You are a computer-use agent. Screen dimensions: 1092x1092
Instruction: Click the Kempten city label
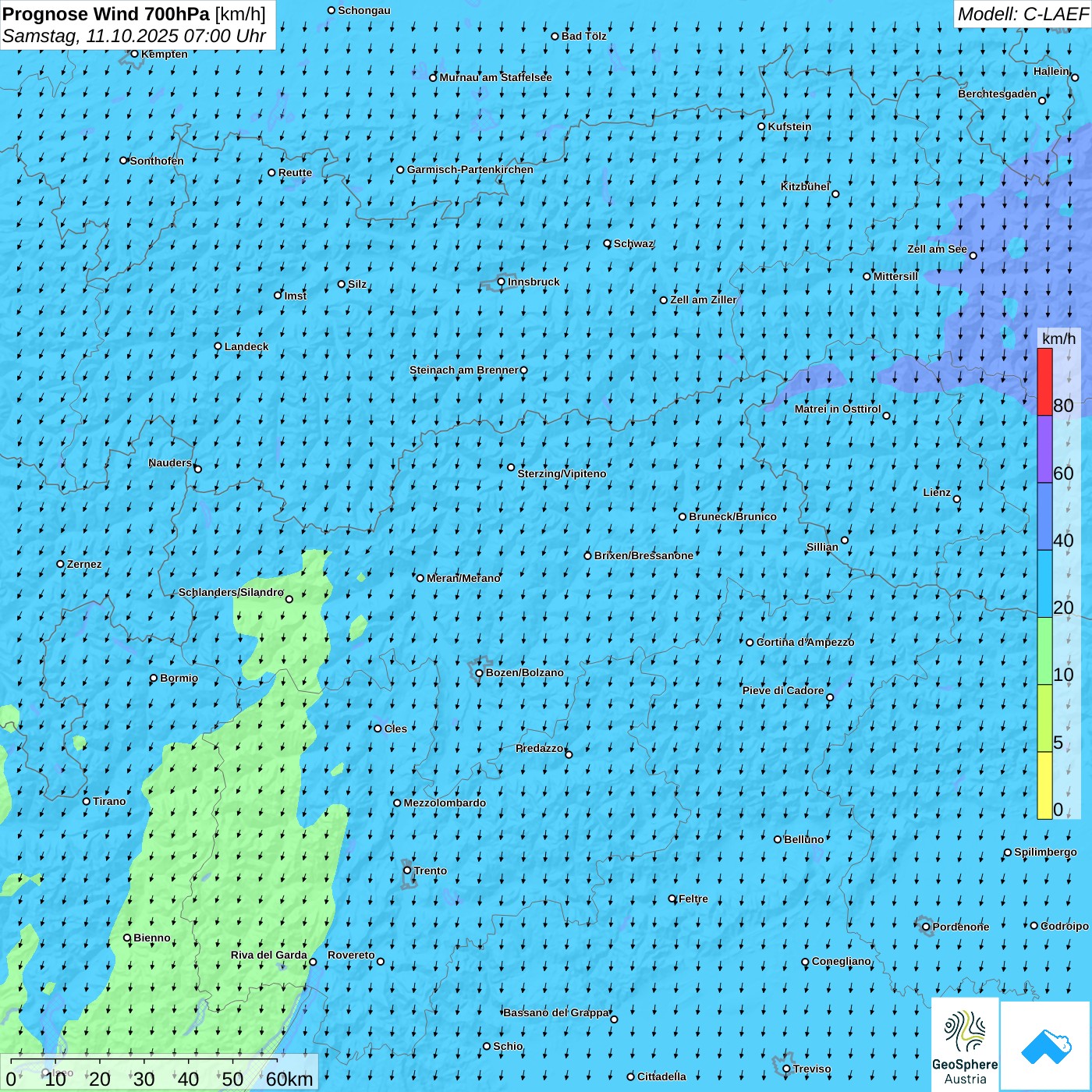pyautogui.click(x=165, y=54)
